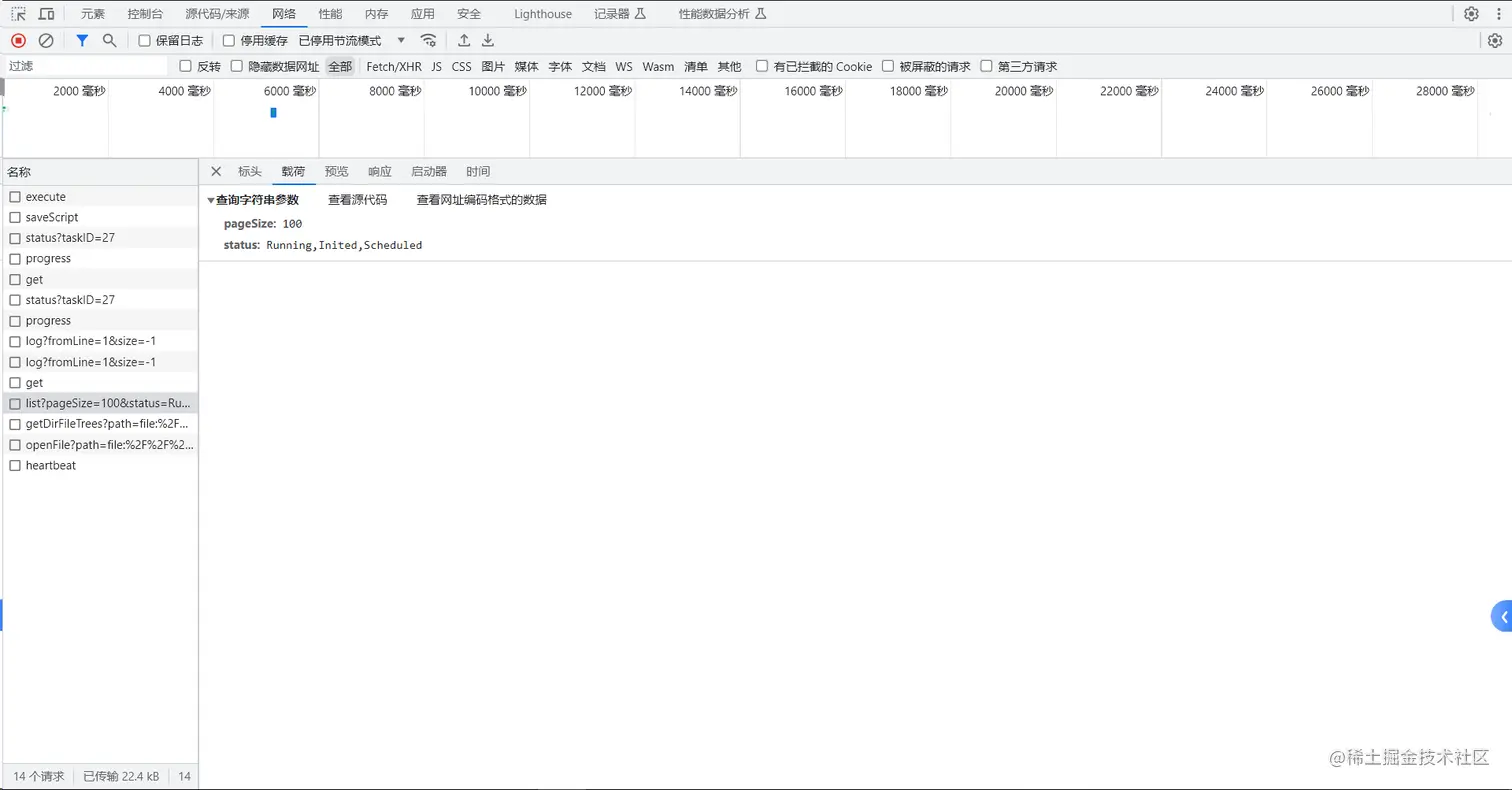Open the Lighthouse panel tab

543,14
